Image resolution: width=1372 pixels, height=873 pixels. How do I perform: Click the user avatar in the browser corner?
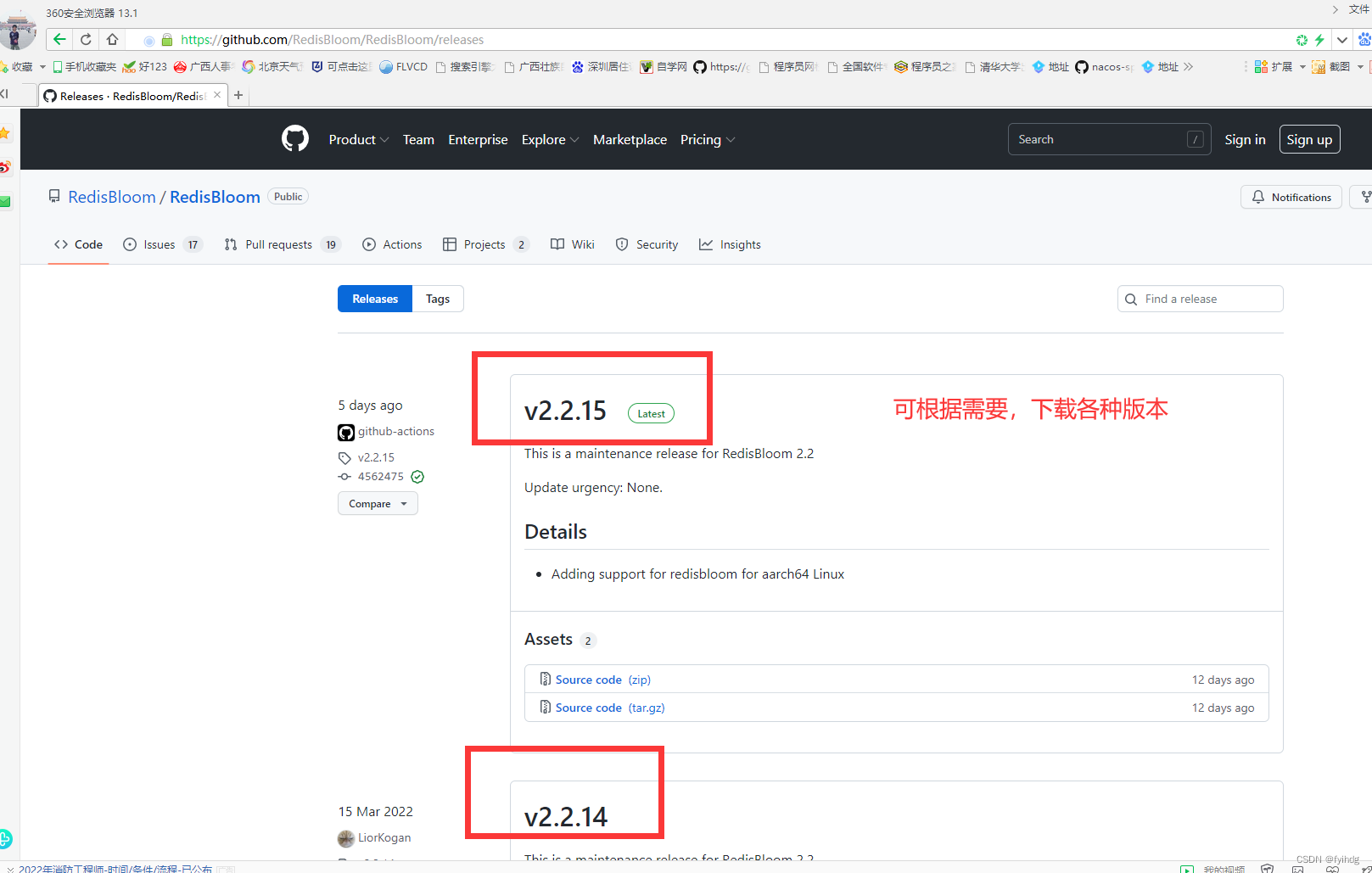point(17,31)
